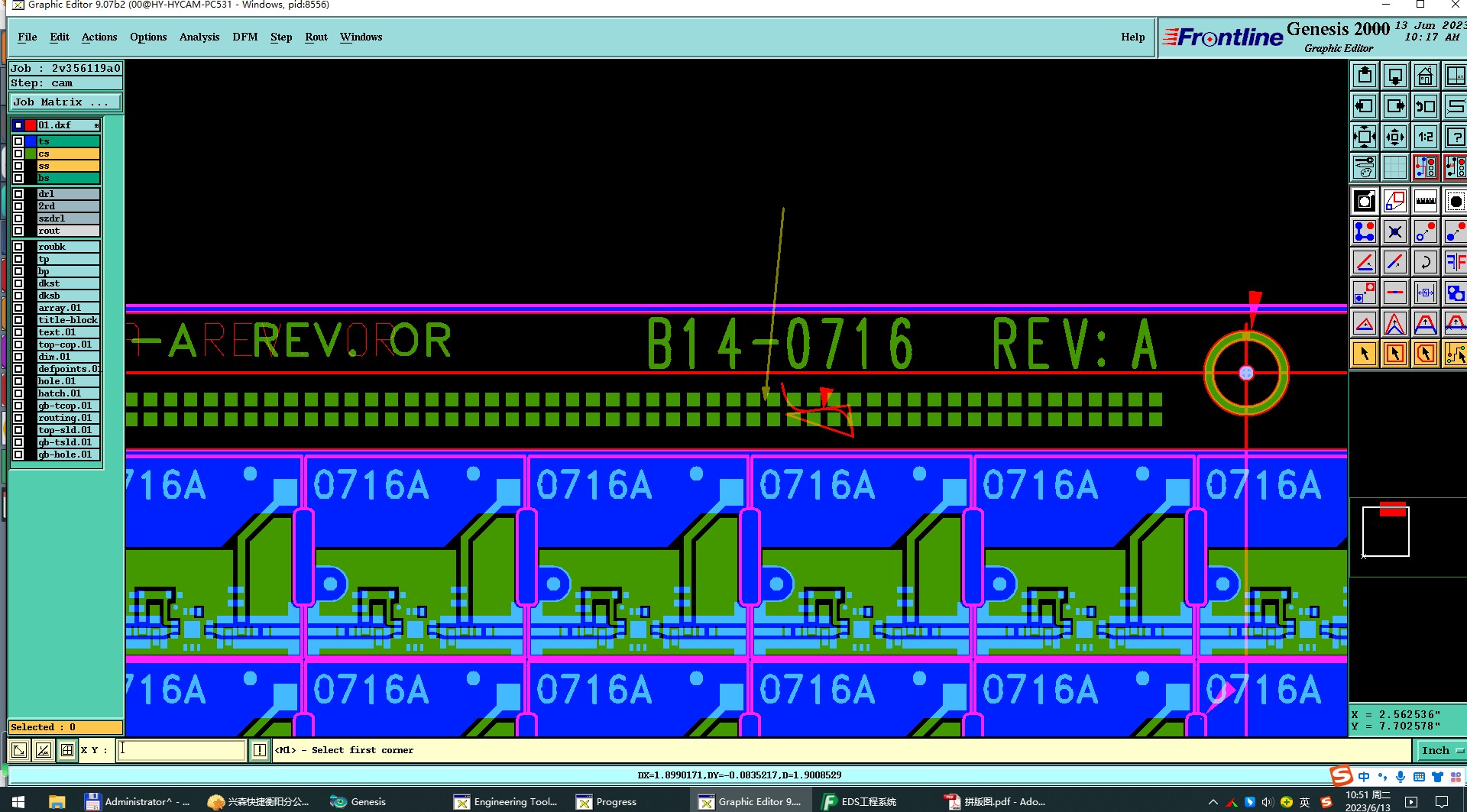Toggle visibility checkbox for ss layer
Viewport: 1467px width, 812px height.
18,166
